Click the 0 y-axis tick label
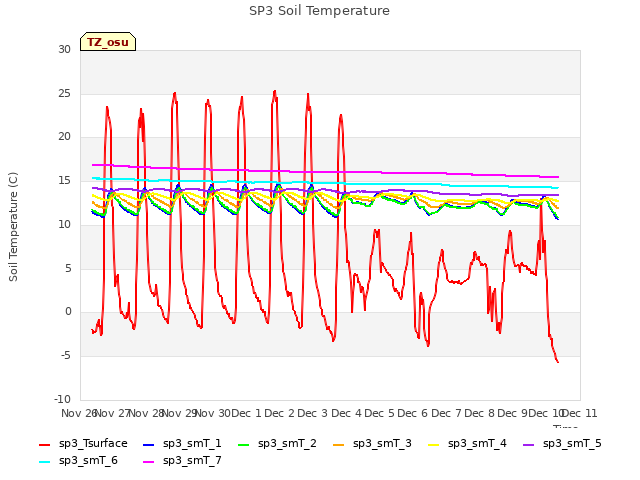The image size is (640, 480). [68, 312]
